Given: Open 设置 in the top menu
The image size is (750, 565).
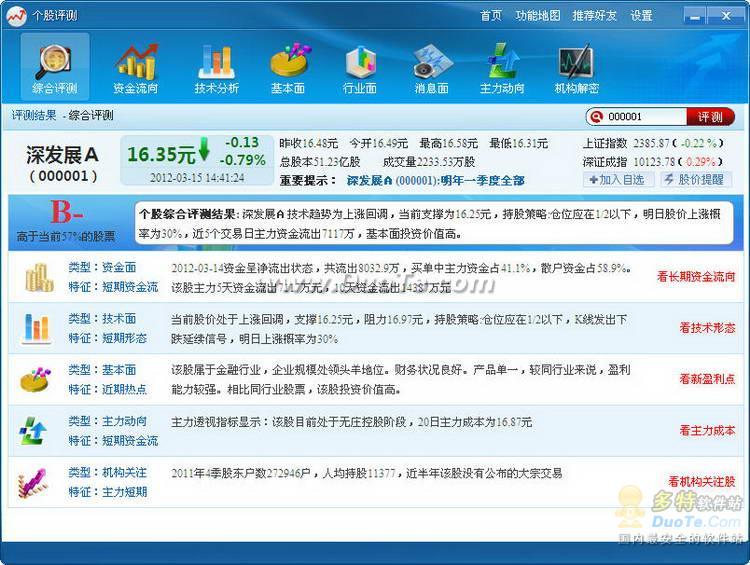Looking at the screenshot, I should 641,16.
